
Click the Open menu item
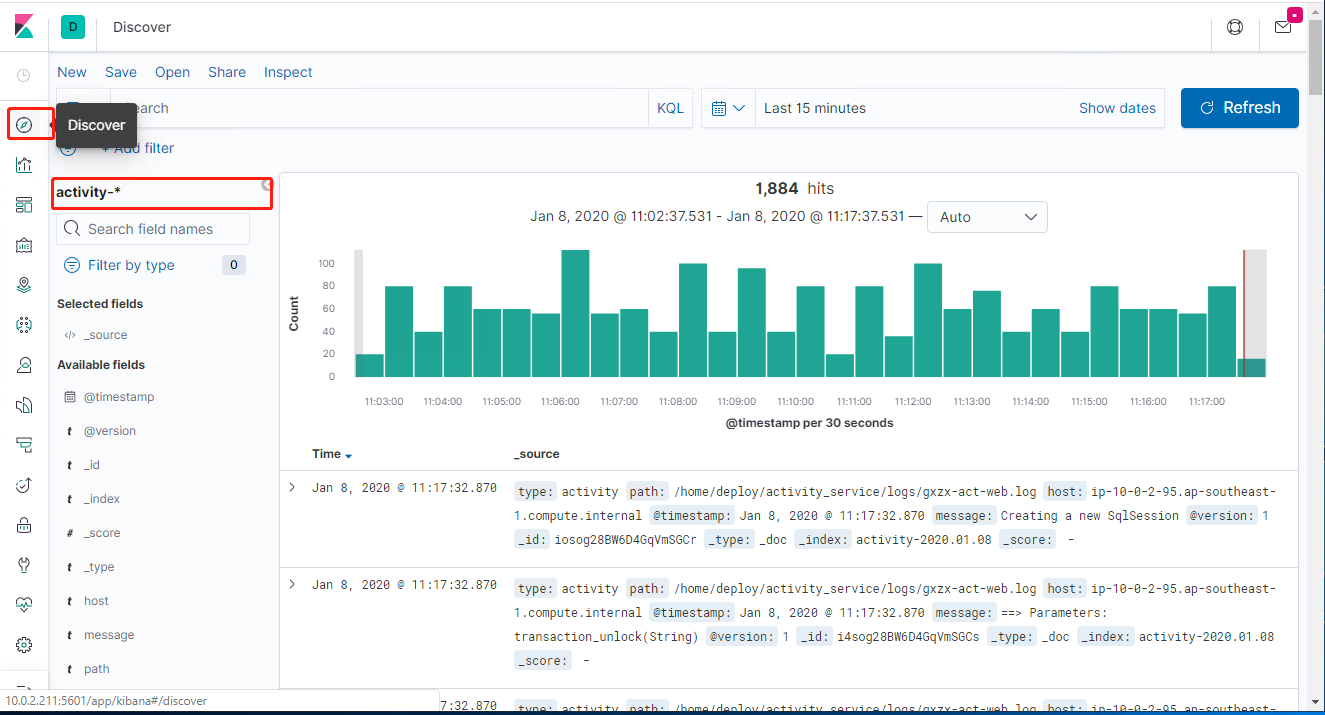coord(172,72)
